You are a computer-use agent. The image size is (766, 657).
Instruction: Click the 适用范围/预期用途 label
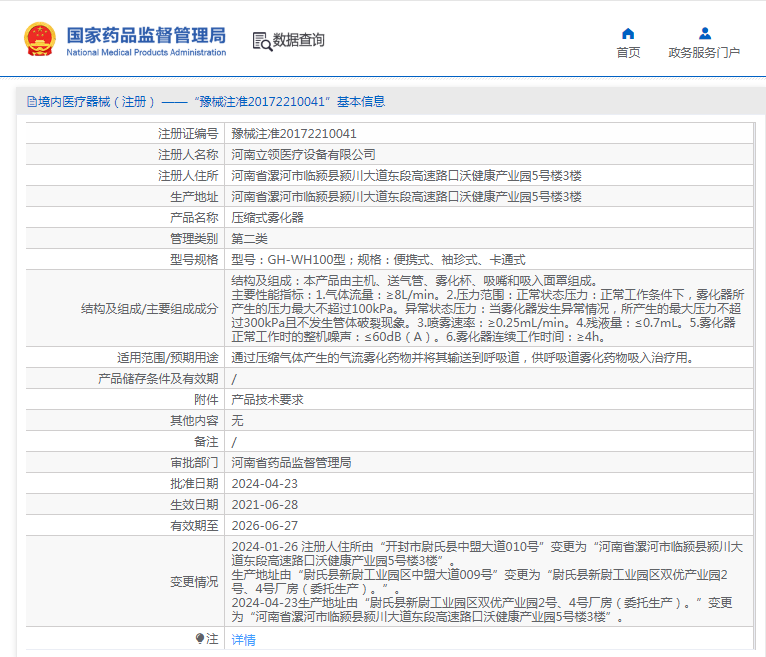point(168,358)
